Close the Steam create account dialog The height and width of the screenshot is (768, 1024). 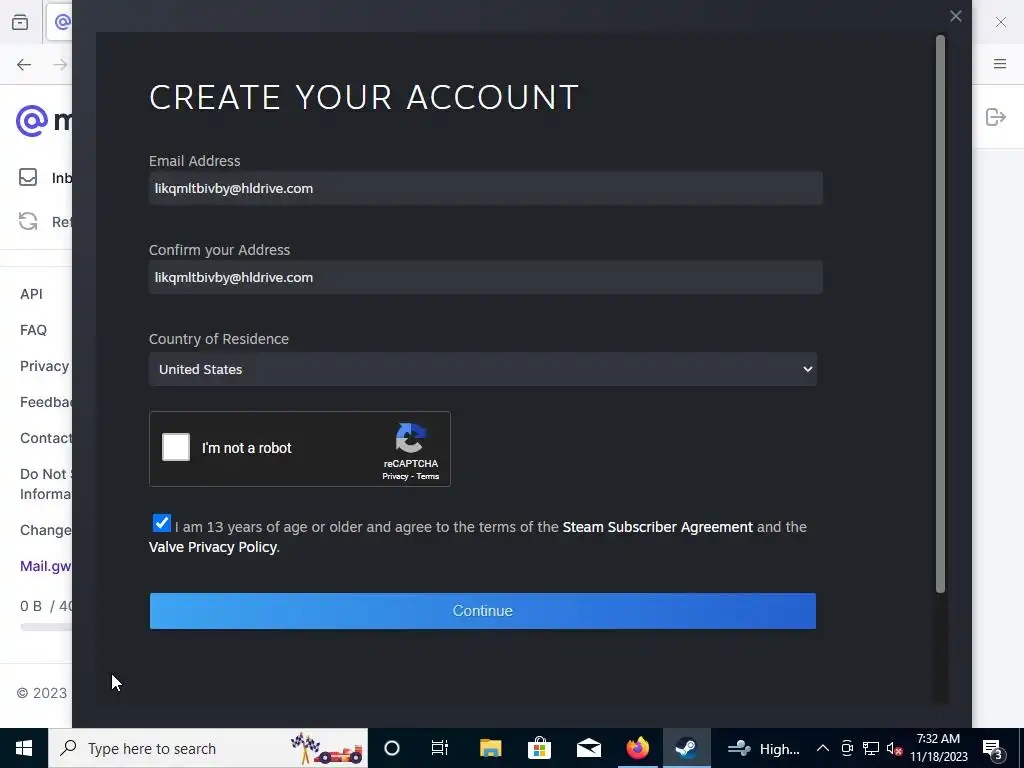[955, 16]
